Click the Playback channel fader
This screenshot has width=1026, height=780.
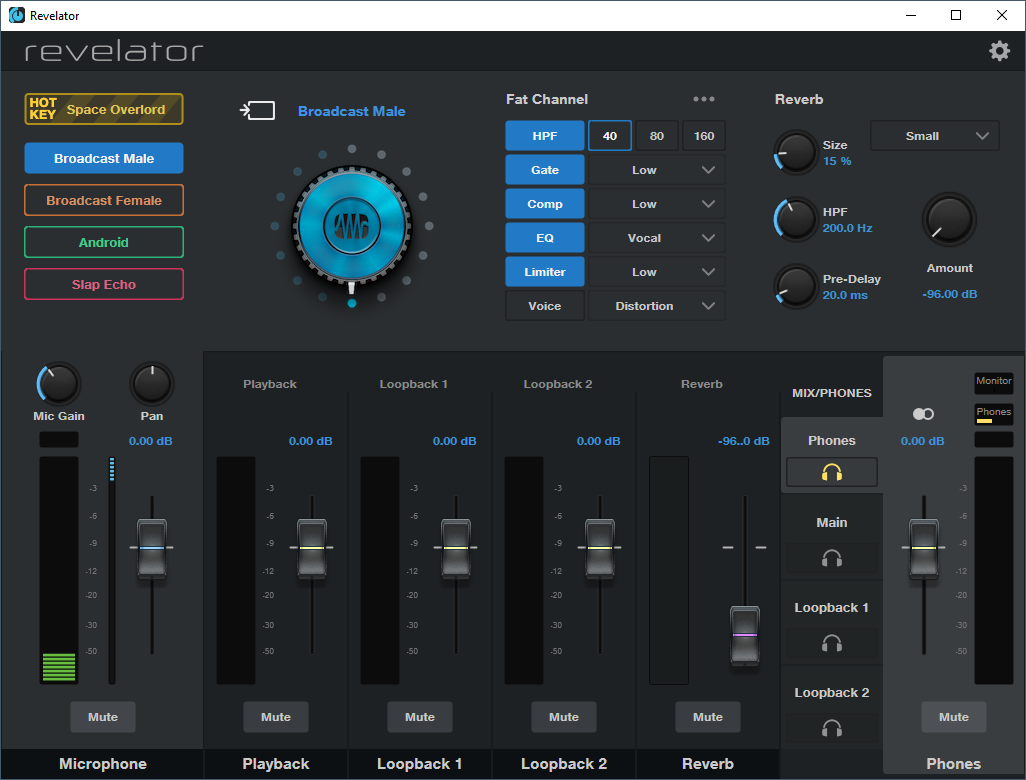tap(311, 548)
